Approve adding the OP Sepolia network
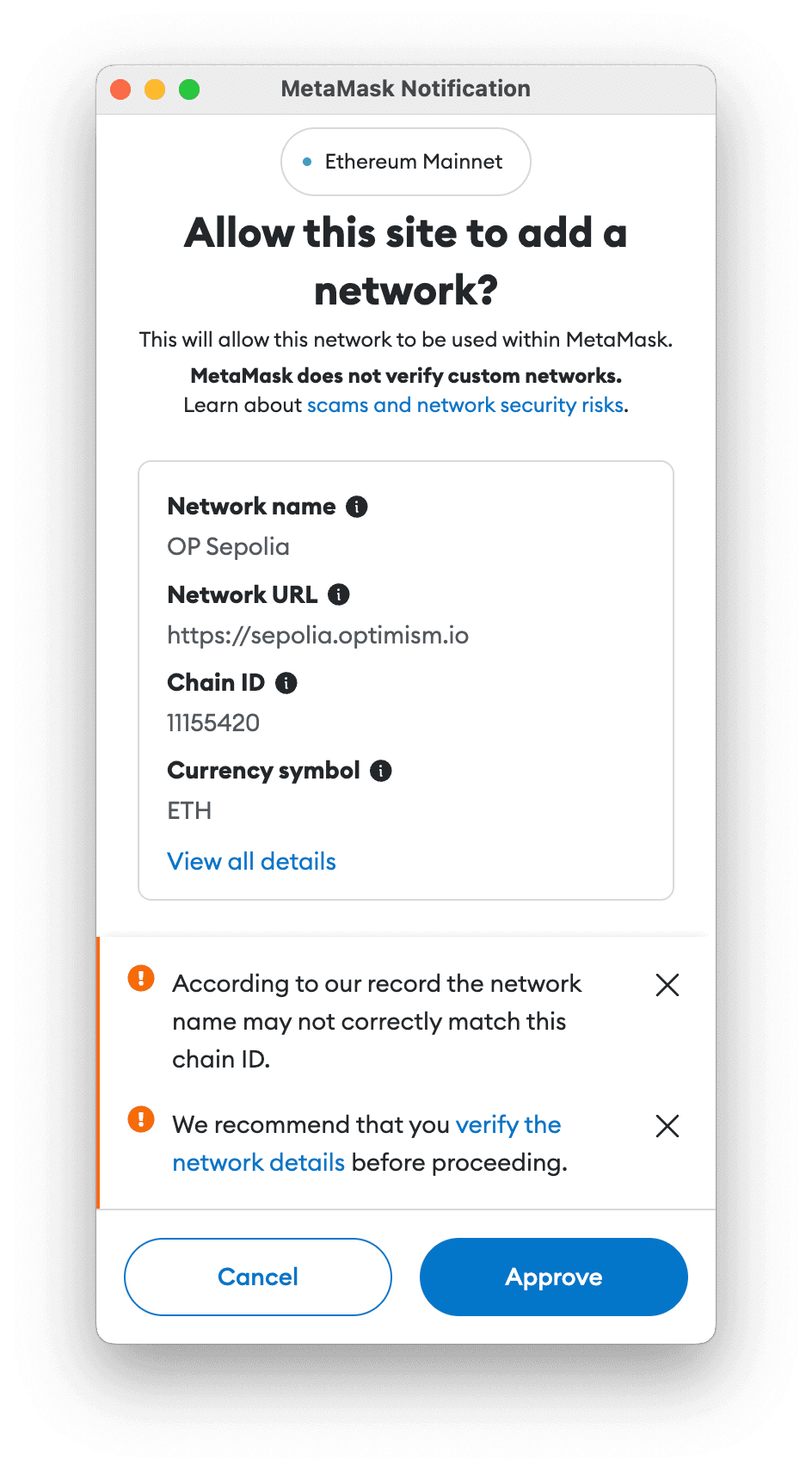 coord(553,1277)
